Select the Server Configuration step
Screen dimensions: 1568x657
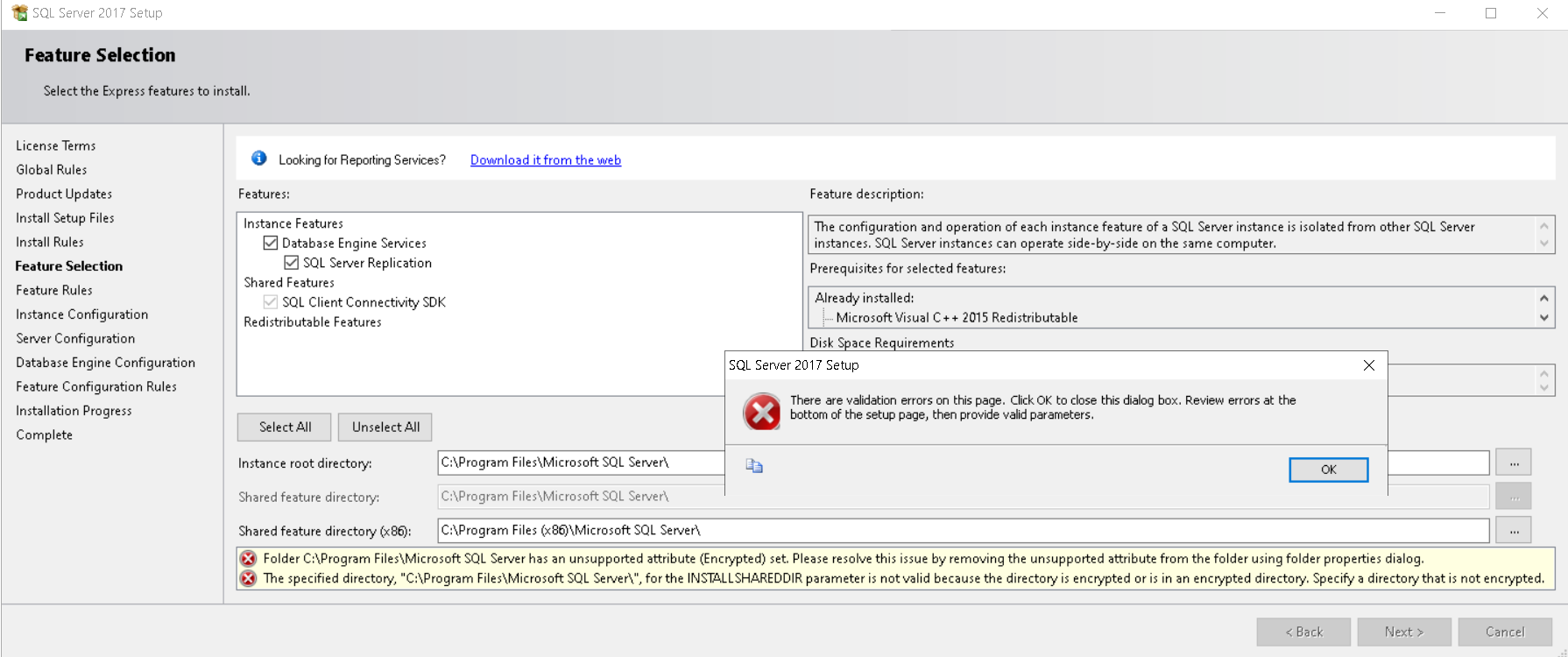point(75,338)
